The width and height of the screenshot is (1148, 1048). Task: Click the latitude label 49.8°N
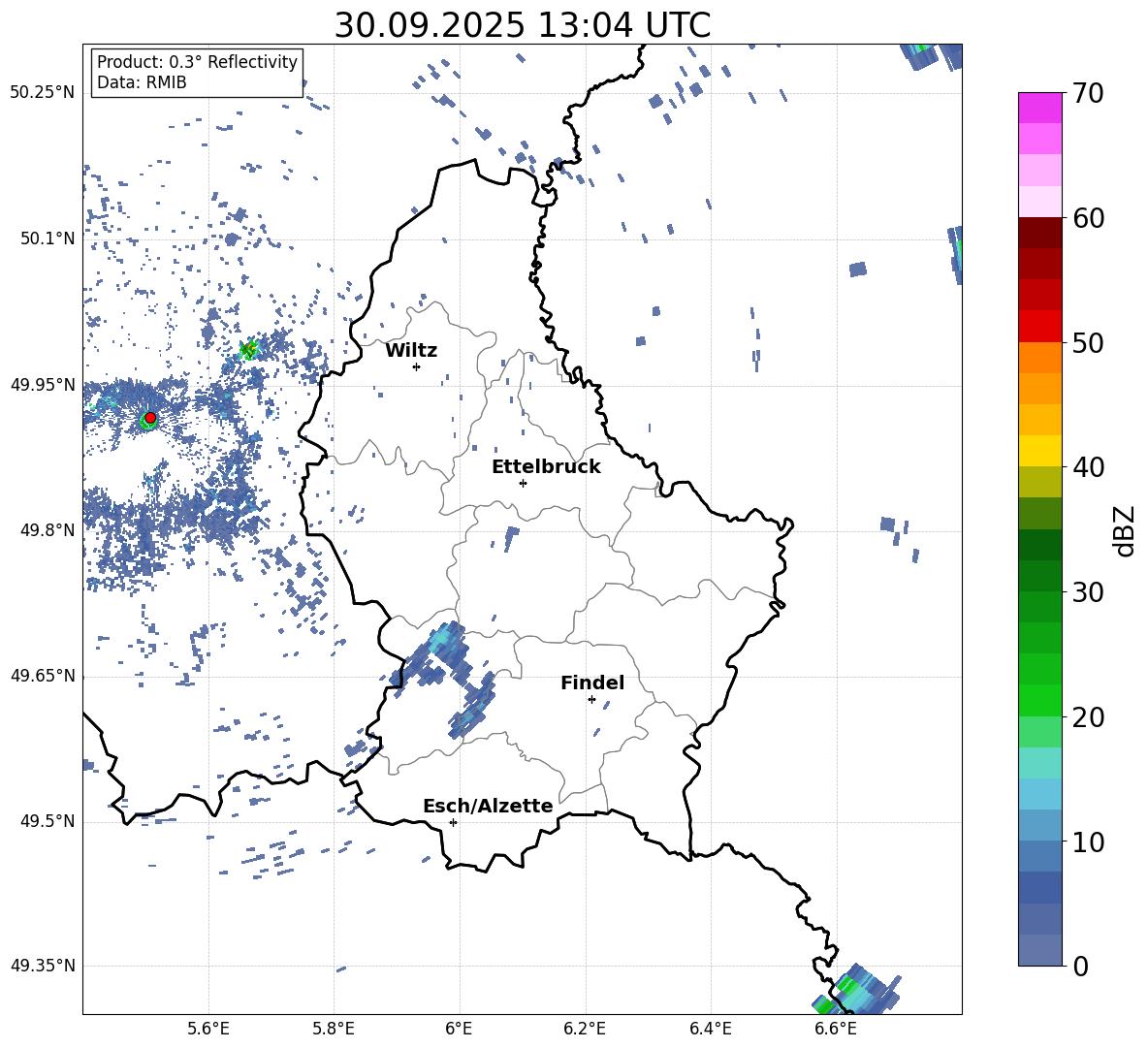point(48,530)
